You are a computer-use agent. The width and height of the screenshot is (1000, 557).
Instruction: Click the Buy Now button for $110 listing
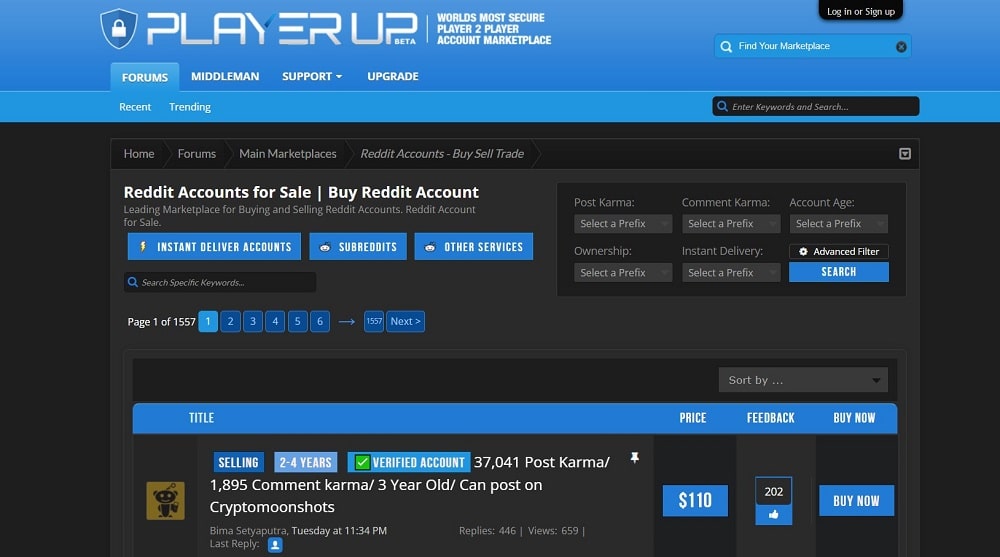tap(856, 501)
